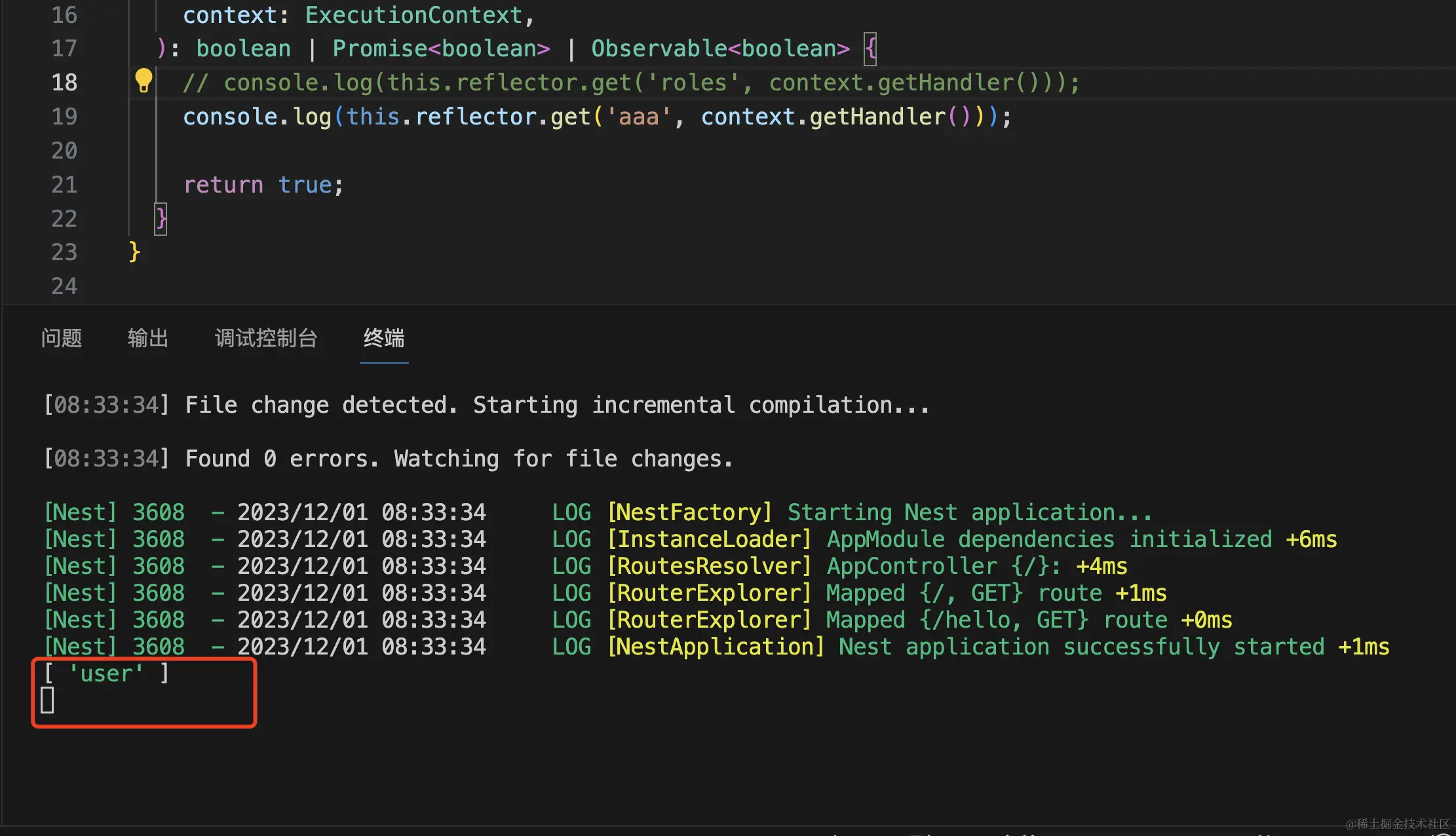Screen dimensions: 1456x836
Task: Click line number 19 in gutter
Action: [x=64, y=117]
